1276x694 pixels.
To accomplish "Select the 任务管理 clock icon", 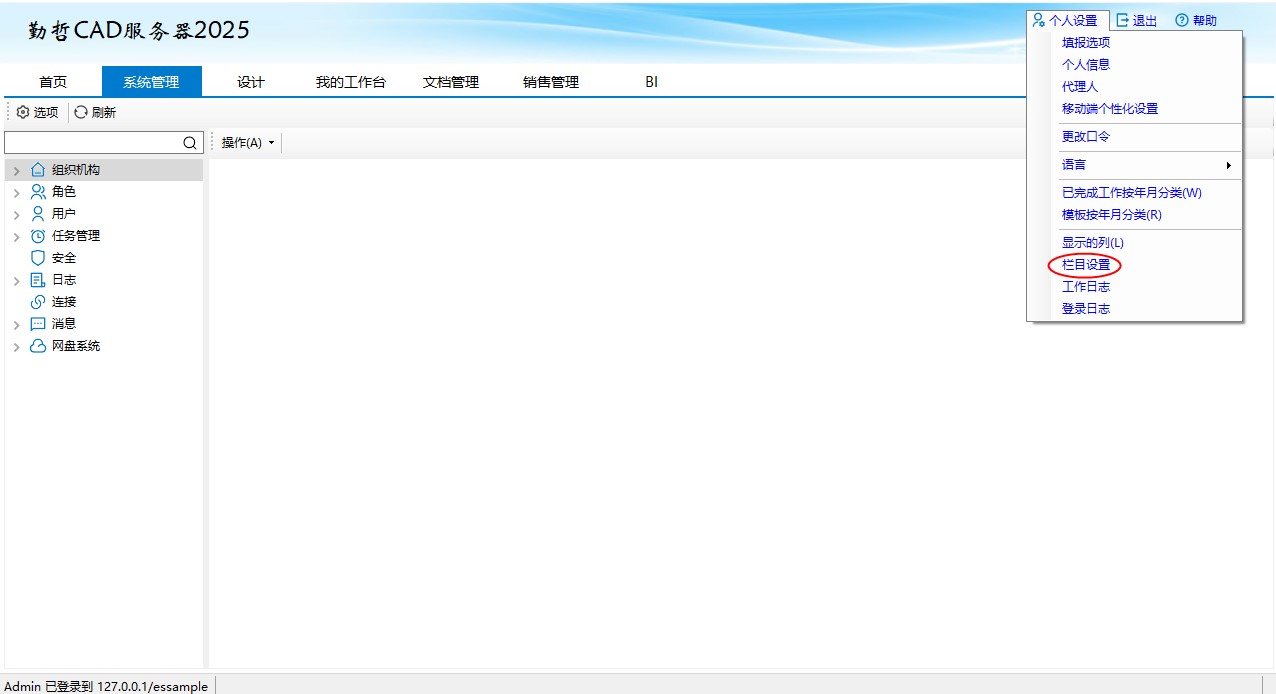I will [38, 236].
